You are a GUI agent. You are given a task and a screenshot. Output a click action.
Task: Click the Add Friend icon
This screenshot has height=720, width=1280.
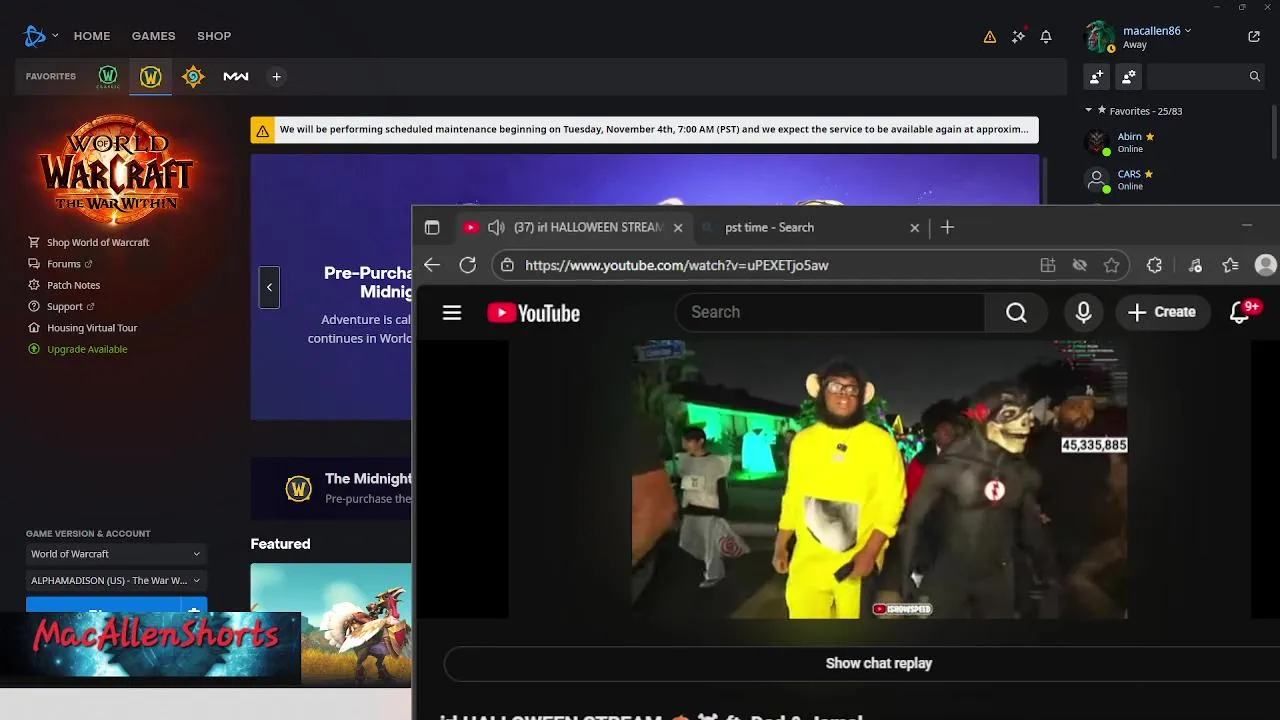click(1097, 76)
